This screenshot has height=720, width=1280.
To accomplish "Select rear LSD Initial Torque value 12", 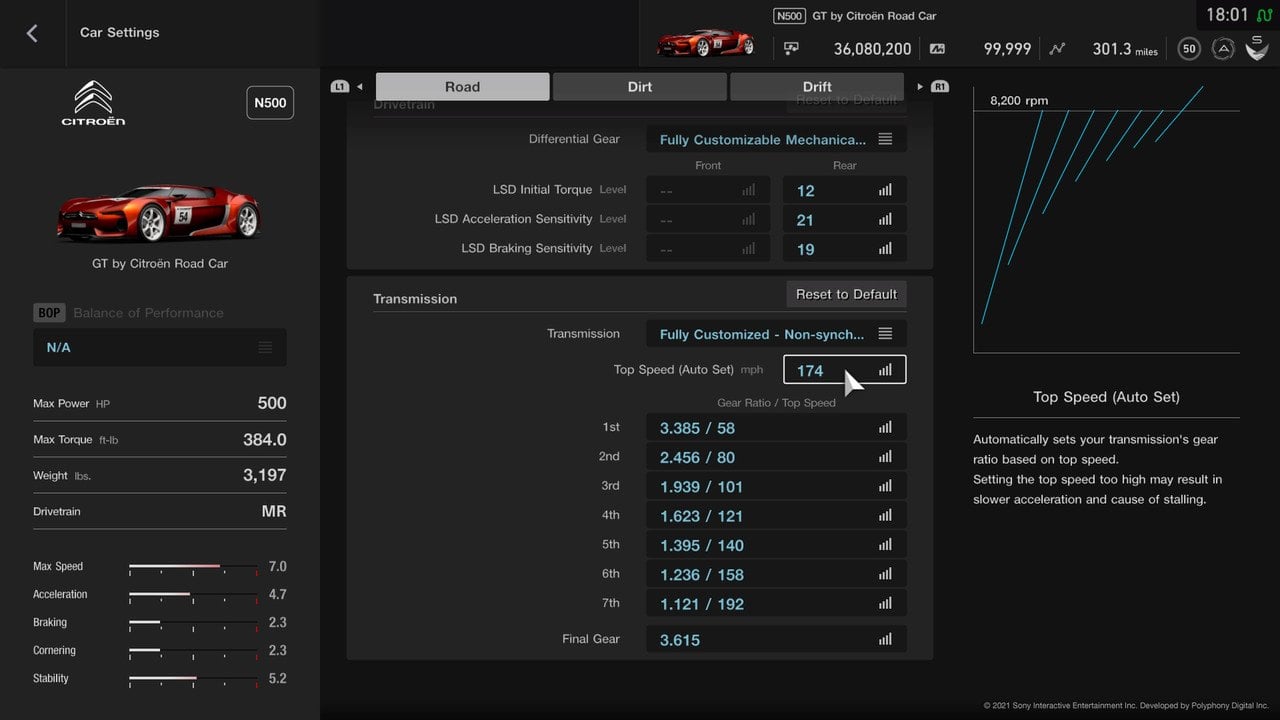I will [x=845, y=190].
